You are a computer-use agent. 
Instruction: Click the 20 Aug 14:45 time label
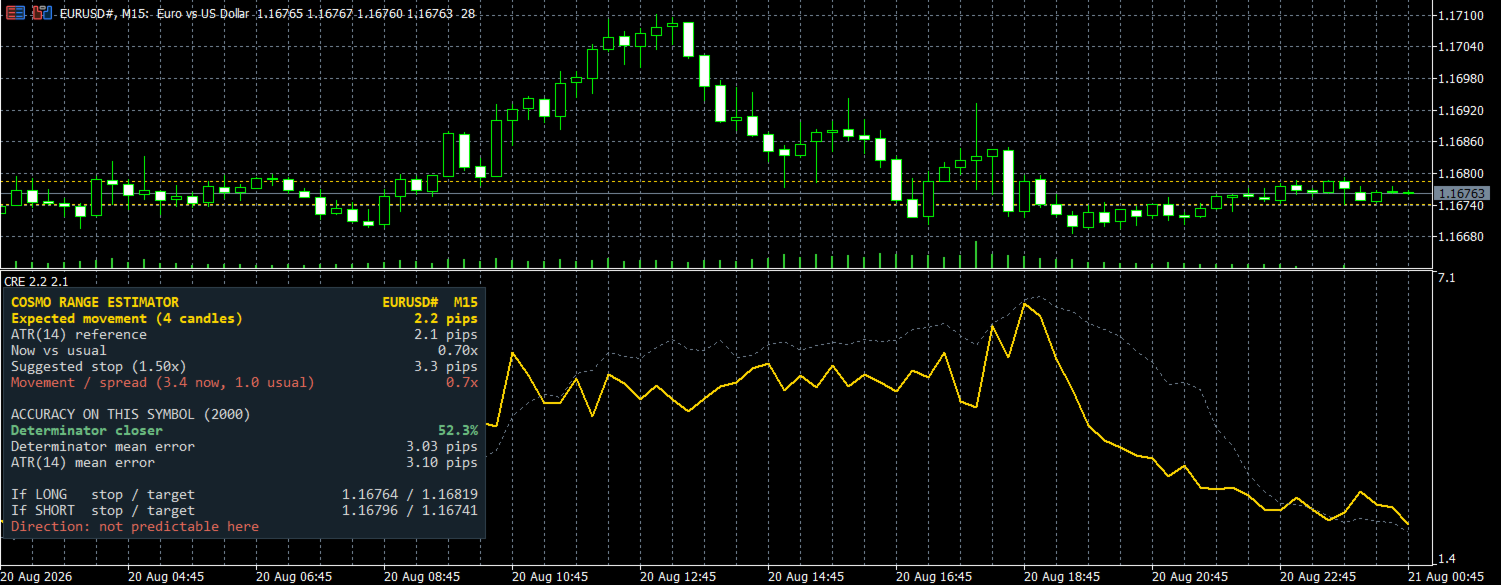point(806,577)
